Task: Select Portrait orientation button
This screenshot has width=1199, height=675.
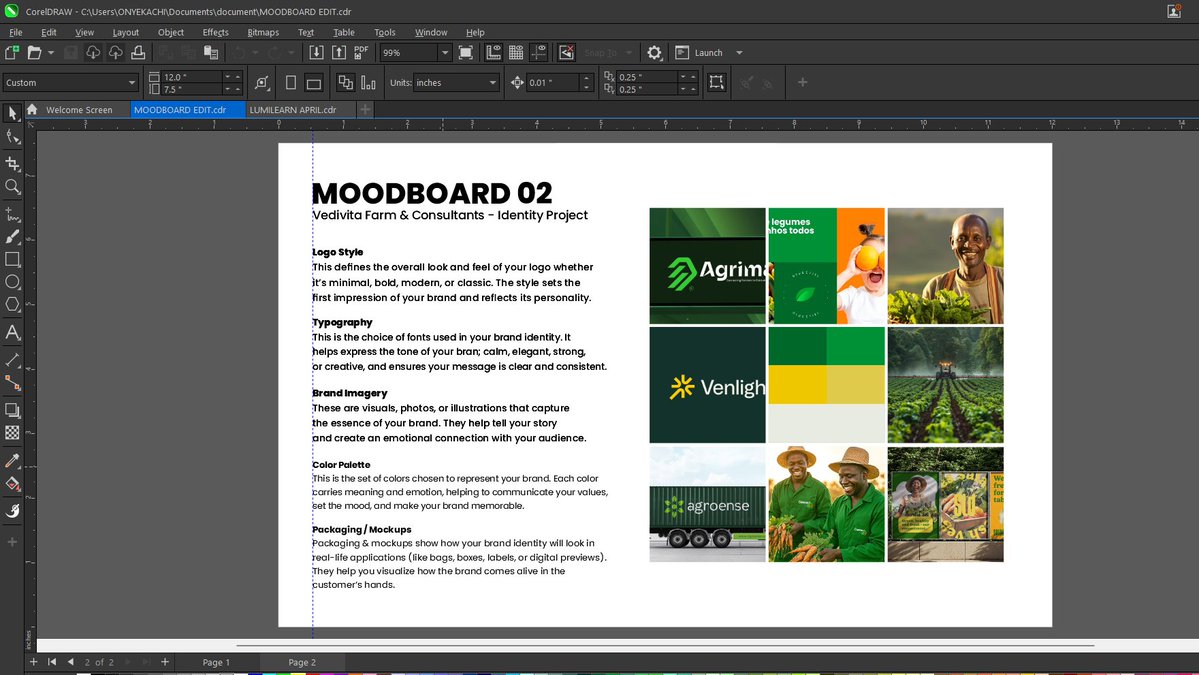Action: [291, 83]
